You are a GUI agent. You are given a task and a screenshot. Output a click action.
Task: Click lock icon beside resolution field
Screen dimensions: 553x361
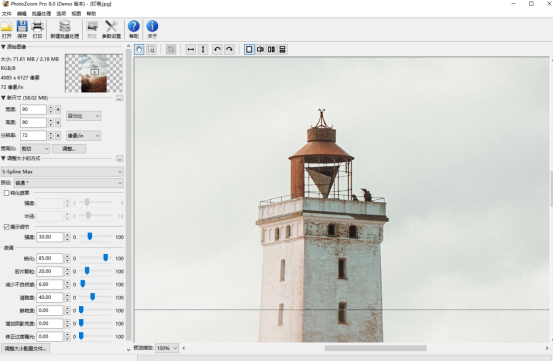[x=58, y=135]
